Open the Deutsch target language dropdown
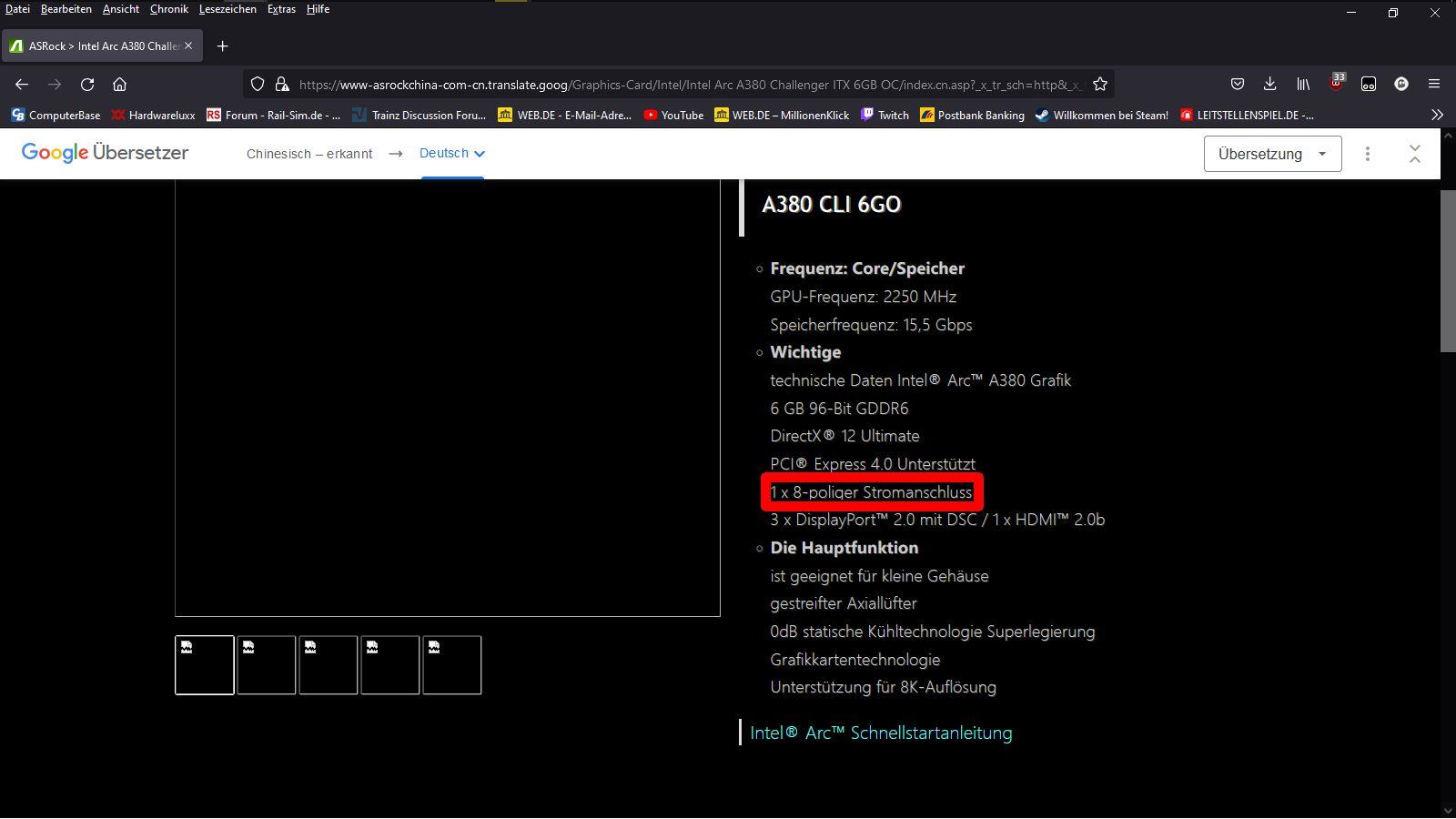Image resolution: width=1456 pixels, height=819 pixels. tap(451, 153)
